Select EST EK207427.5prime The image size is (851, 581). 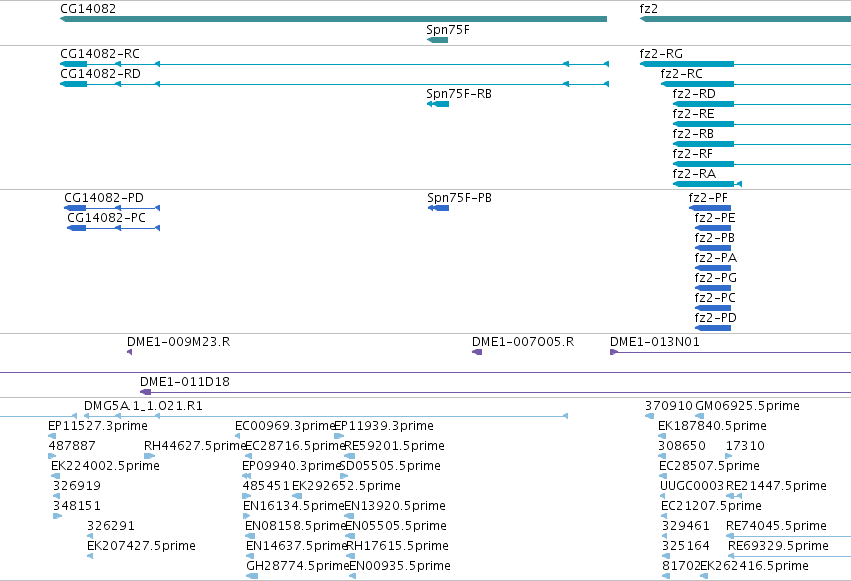[90, 556]
